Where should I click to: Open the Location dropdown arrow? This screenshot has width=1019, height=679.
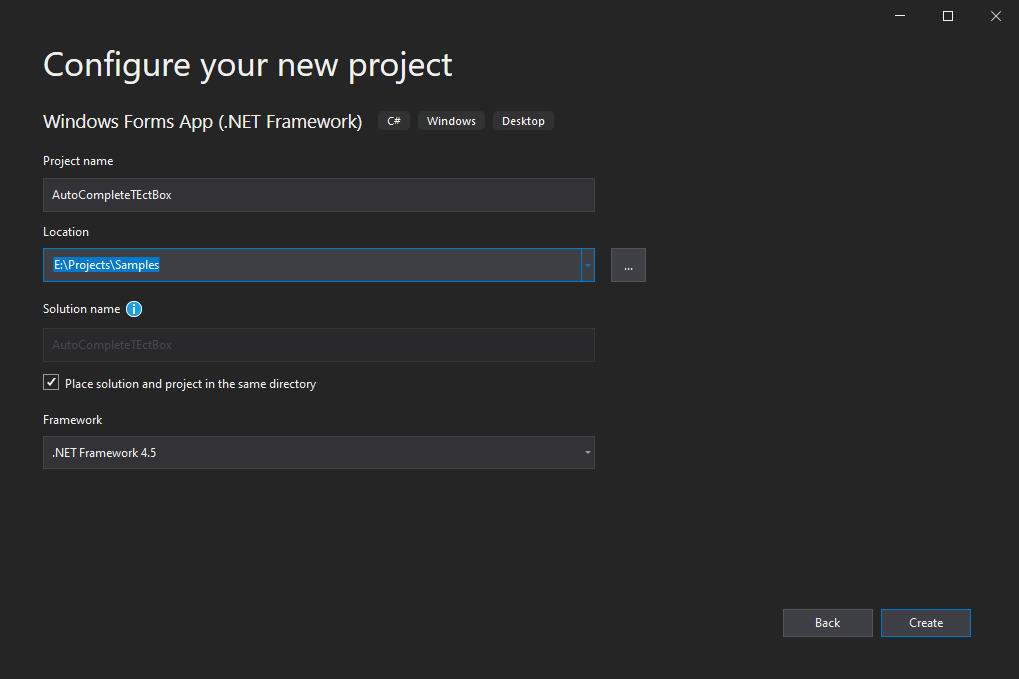[587, 265]
